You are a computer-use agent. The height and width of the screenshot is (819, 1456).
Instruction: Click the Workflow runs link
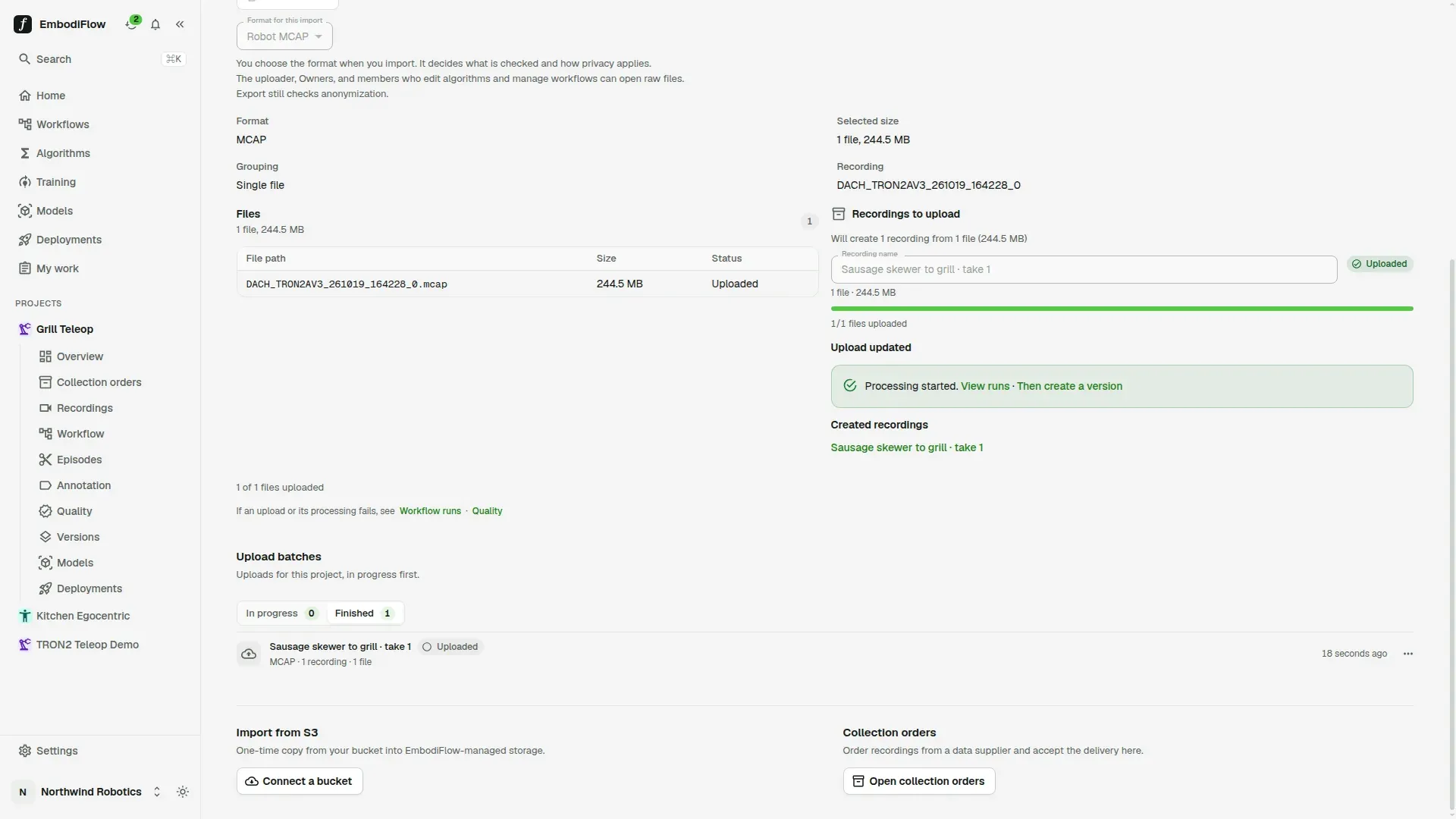coord(430,511)
